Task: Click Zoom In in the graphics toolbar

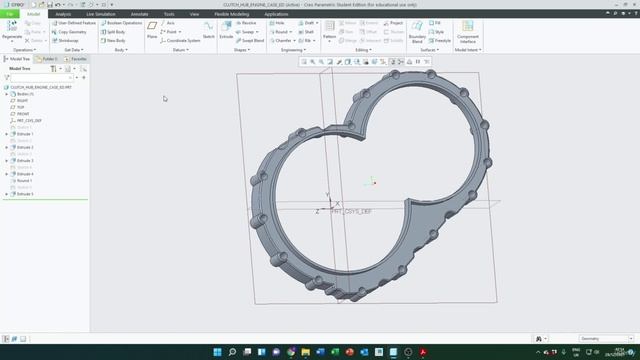Action: click(313, 62)
